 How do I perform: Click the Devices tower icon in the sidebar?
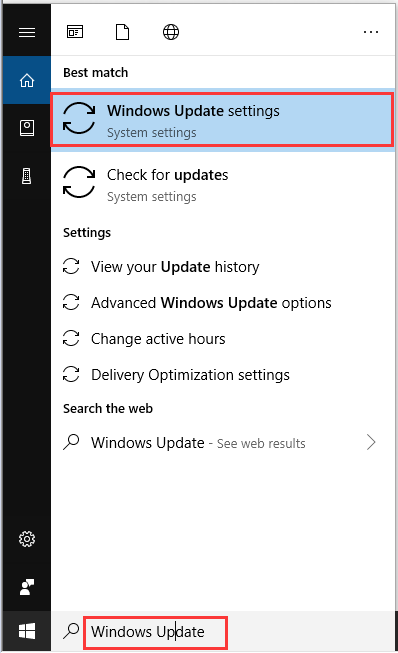click(x=27, y=176)
